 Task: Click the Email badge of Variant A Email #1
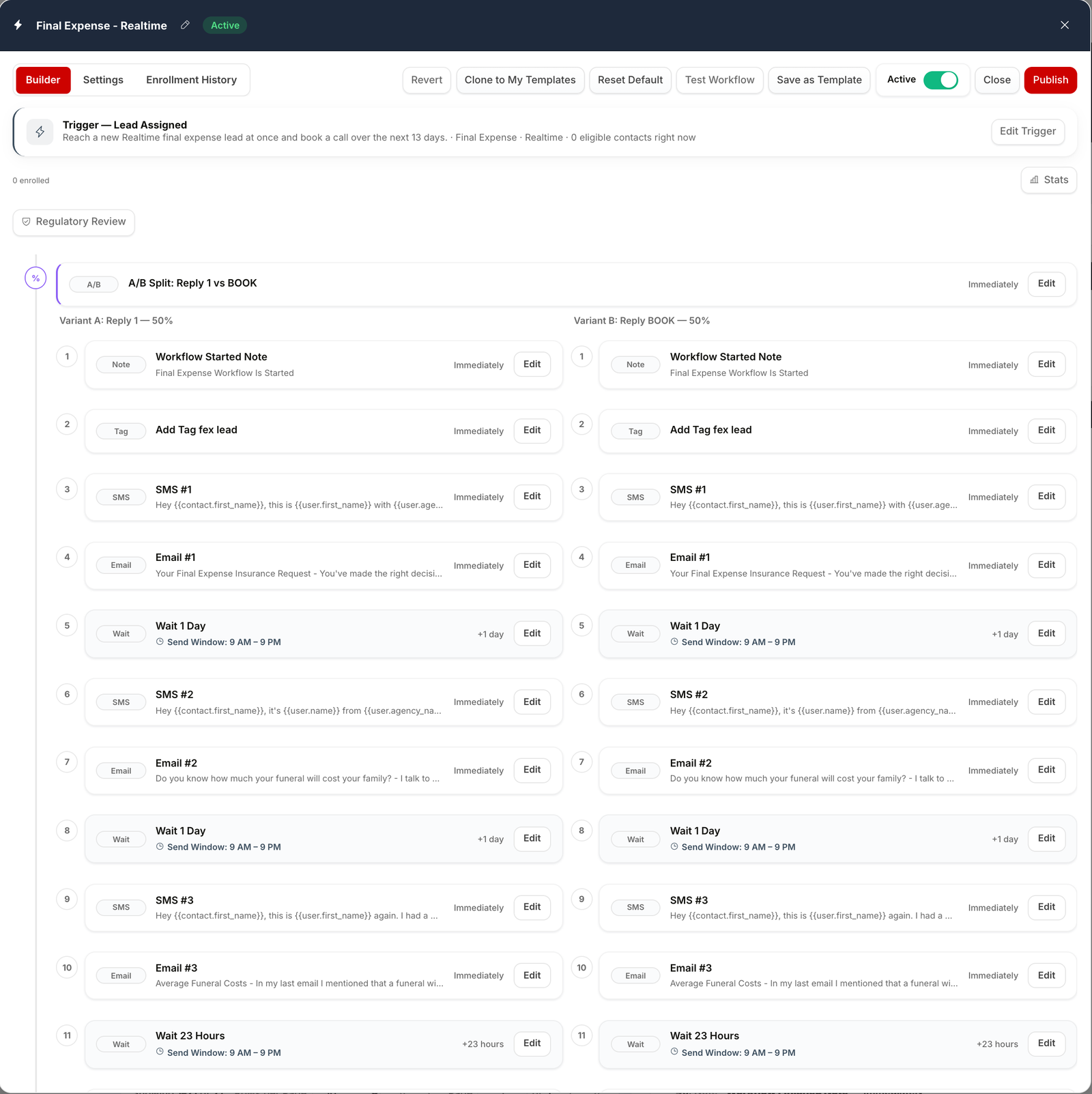pos(121,565)
